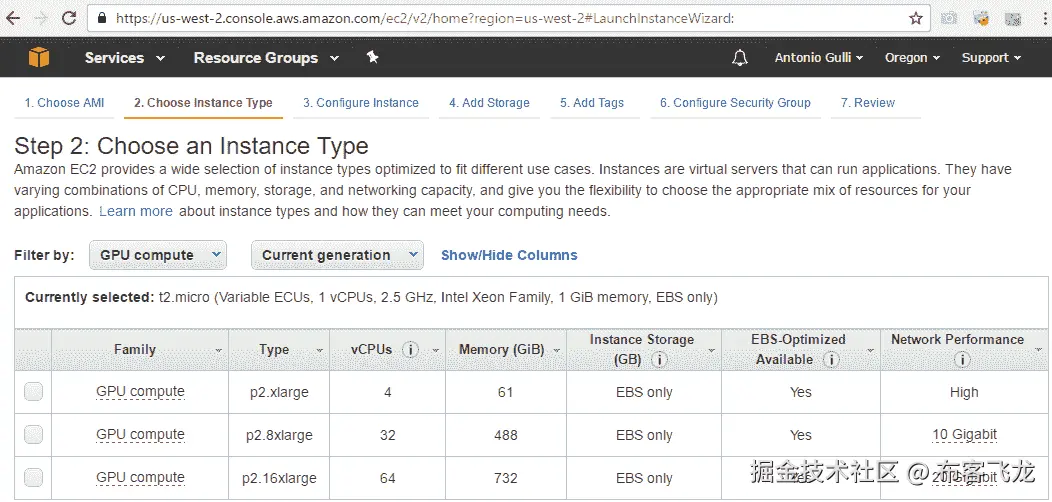Click the EBS-Optimized Available info icon

(x=831, y=360)
